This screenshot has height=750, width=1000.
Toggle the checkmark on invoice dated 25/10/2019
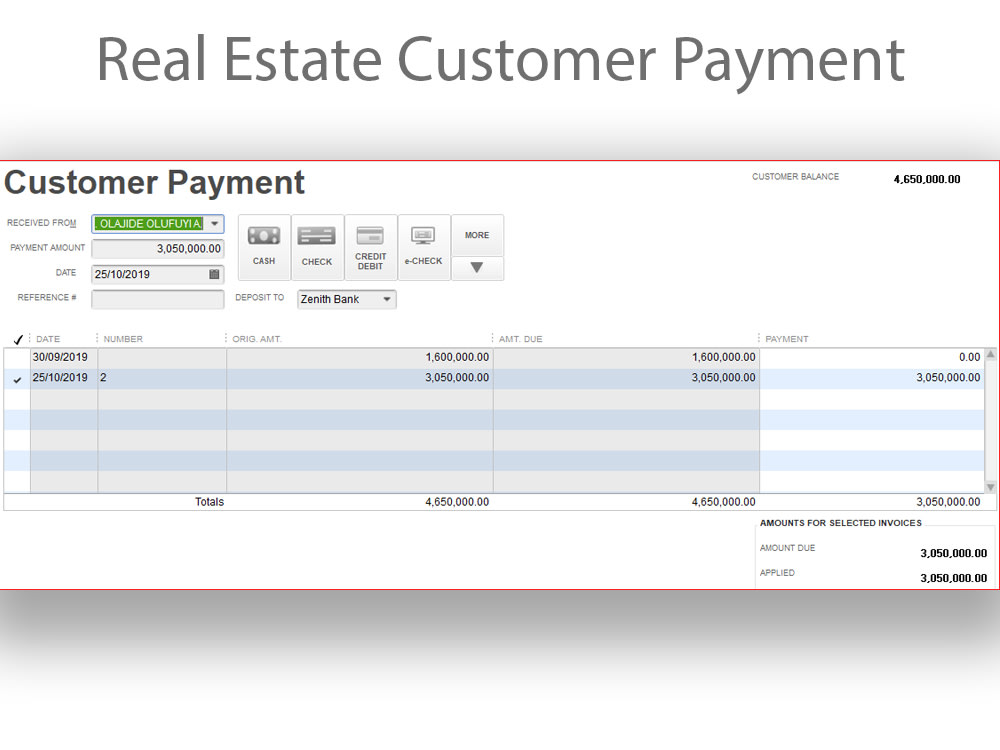(x=16, y=378)
